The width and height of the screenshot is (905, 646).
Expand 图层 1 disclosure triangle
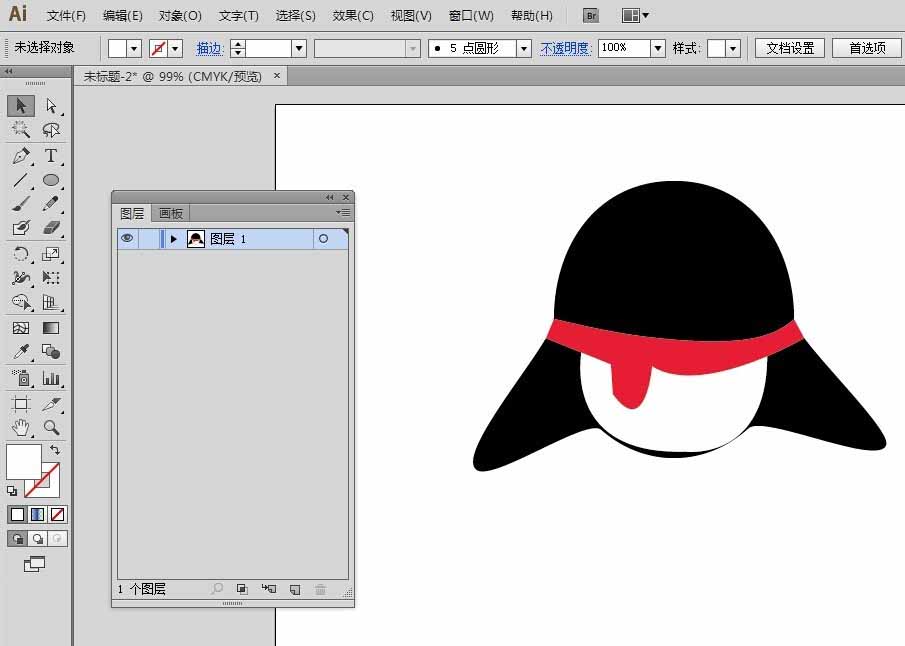(x=173, y=238)
